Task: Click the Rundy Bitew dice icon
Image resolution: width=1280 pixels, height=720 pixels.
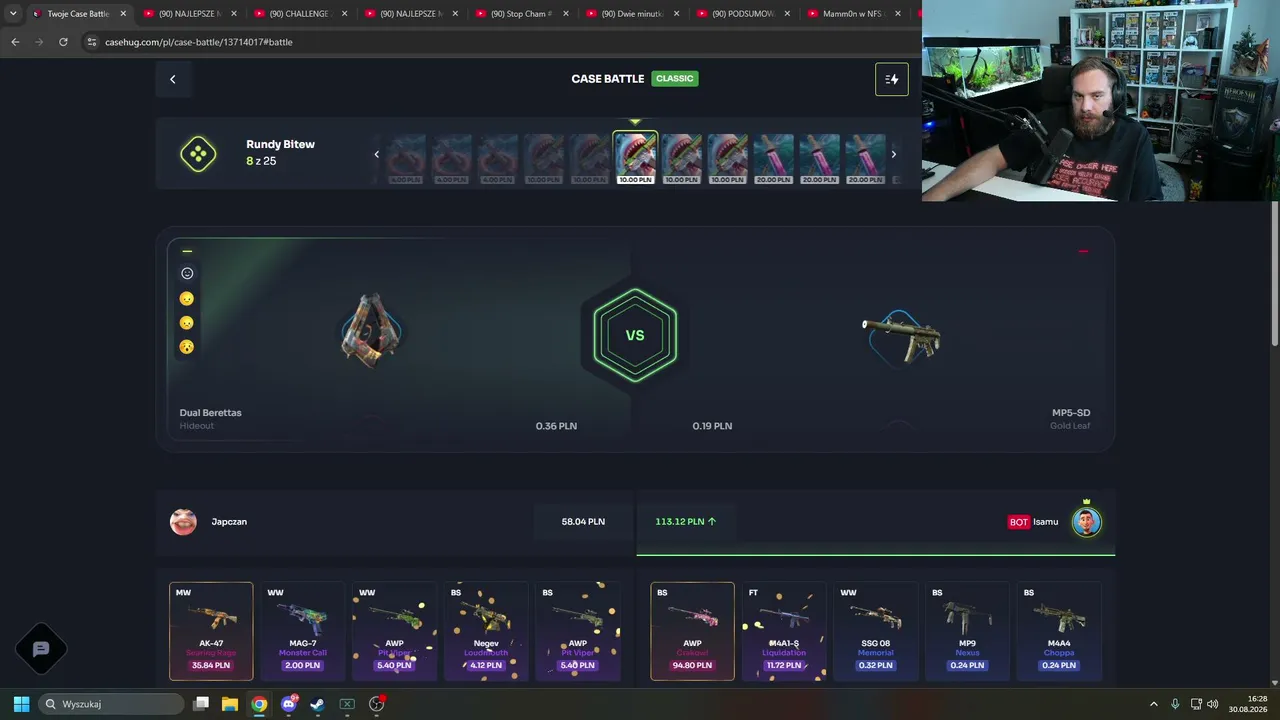Action: point(198,153)
